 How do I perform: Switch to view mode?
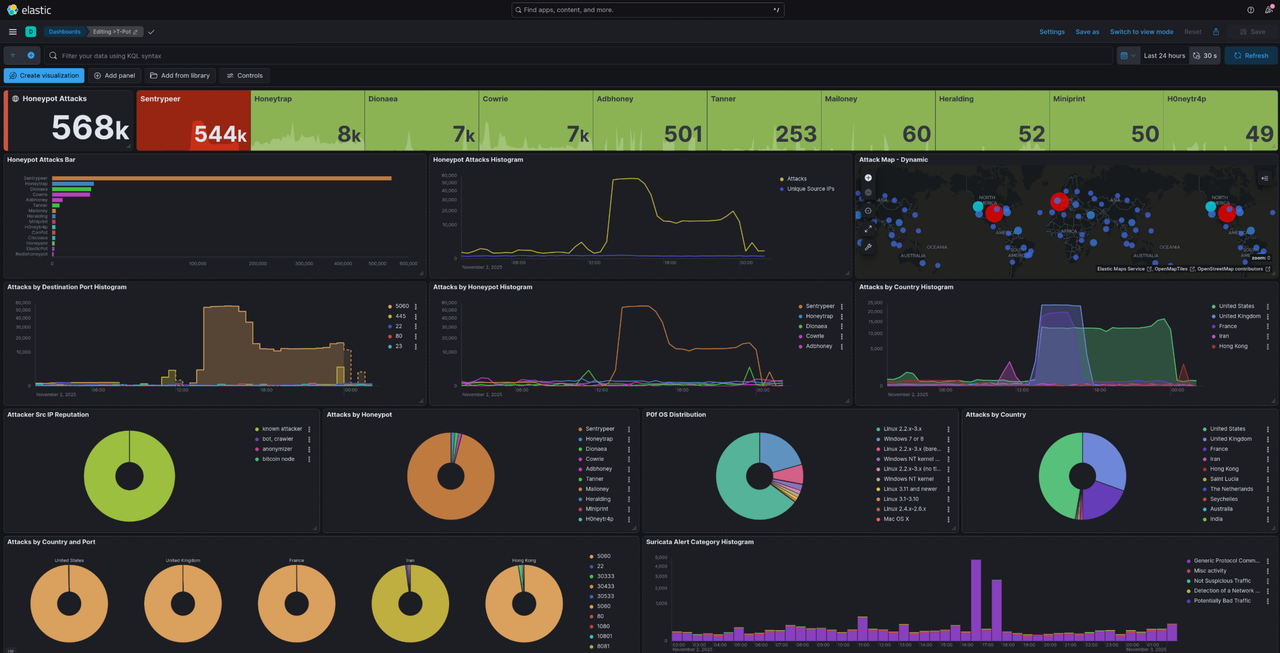pyautogui.click(x=1141, y=32)
